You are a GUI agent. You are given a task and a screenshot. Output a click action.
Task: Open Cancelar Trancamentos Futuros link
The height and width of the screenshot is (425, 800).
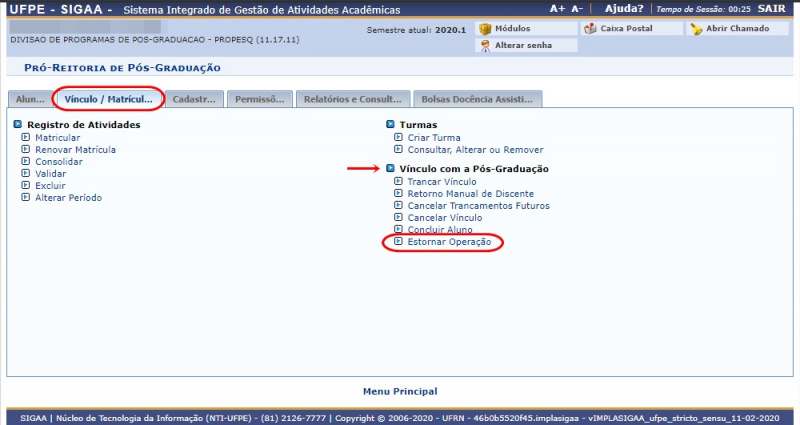tap(478, 206)
